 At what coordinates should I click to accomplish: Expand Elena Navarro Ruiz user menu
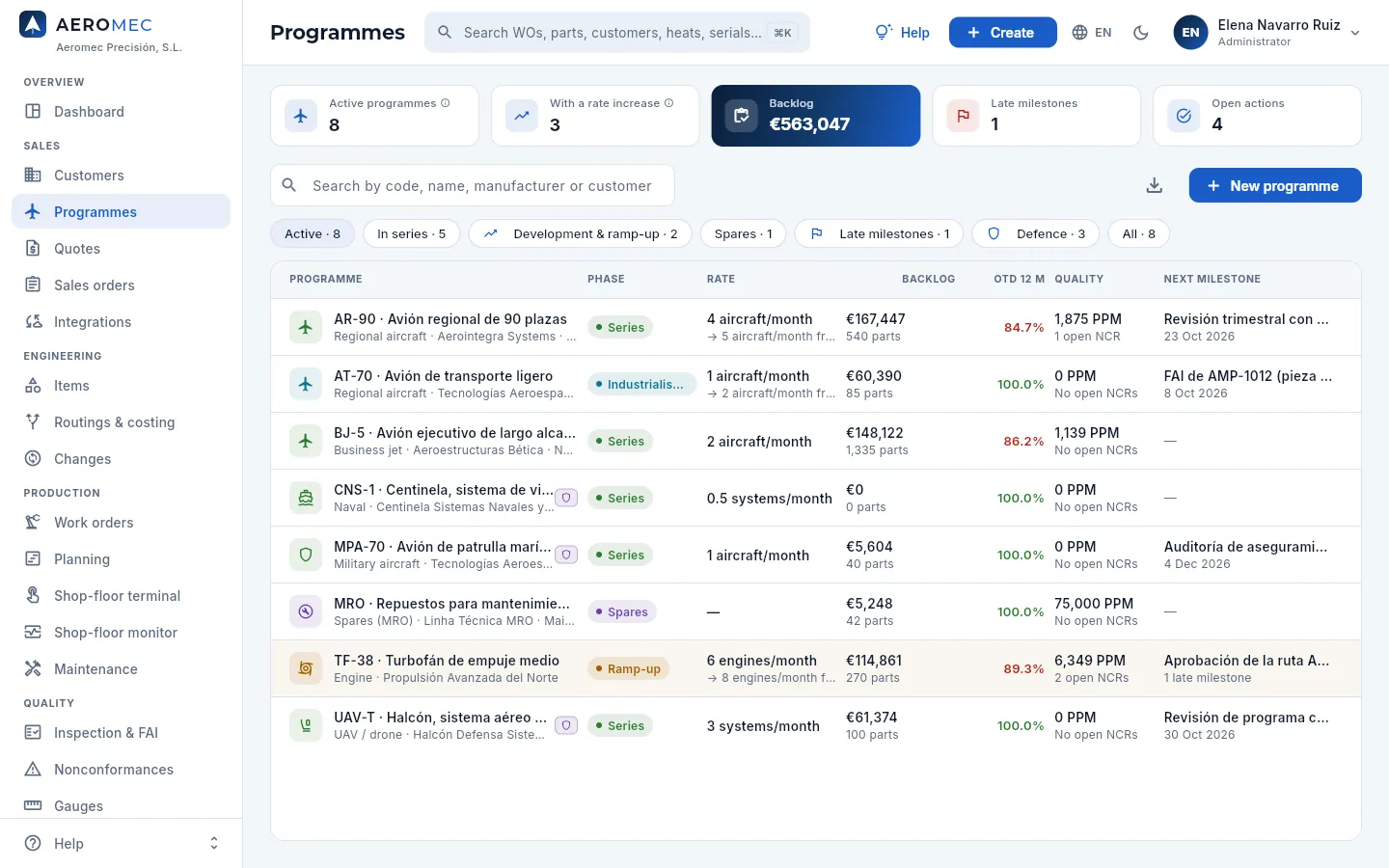pos(1267,33)
